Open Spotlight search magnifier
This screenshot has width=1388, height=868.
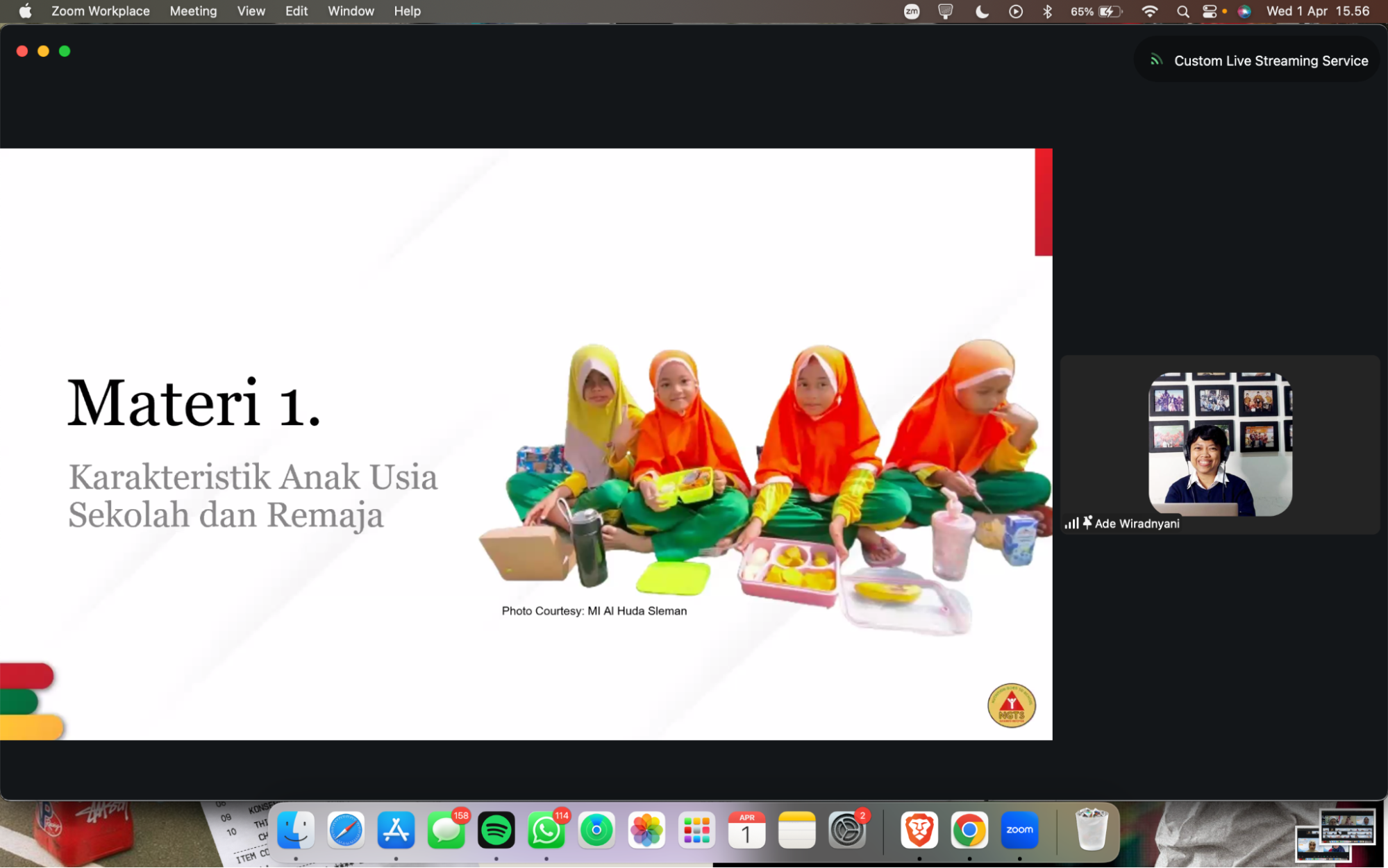(x=1182, y=11)
